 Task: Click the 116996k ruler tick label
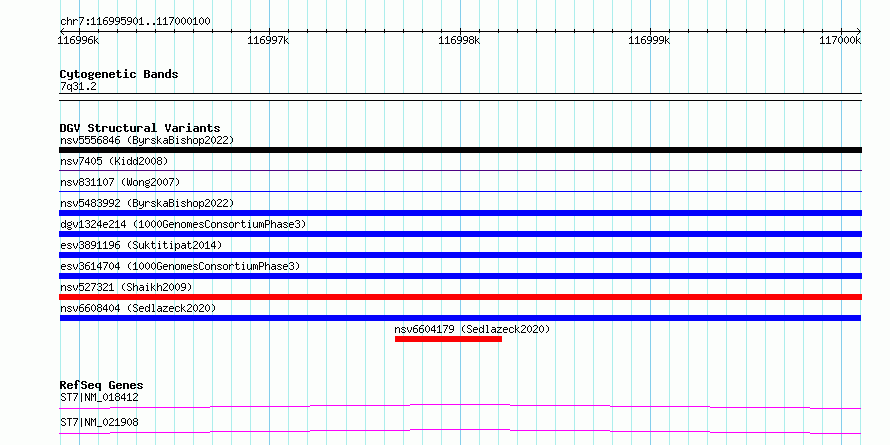(78, 40)
